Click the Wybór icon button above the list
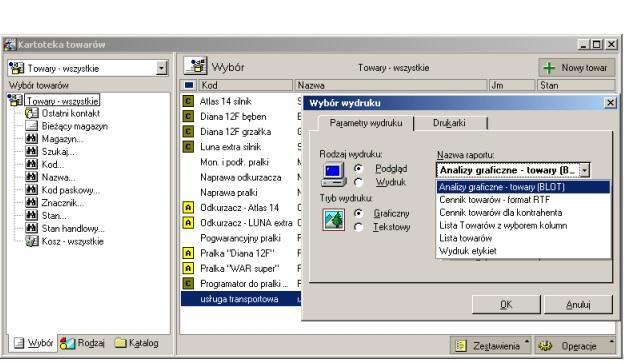 195,66
